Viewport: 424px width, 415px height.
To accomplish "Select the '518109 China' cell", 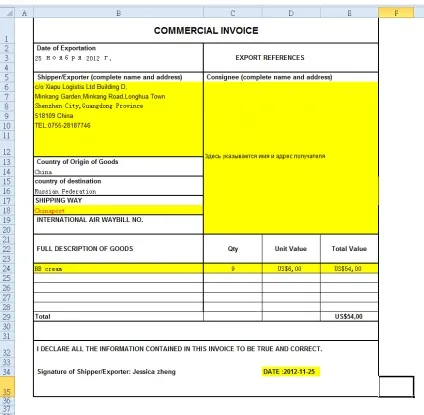I will 118,116.
